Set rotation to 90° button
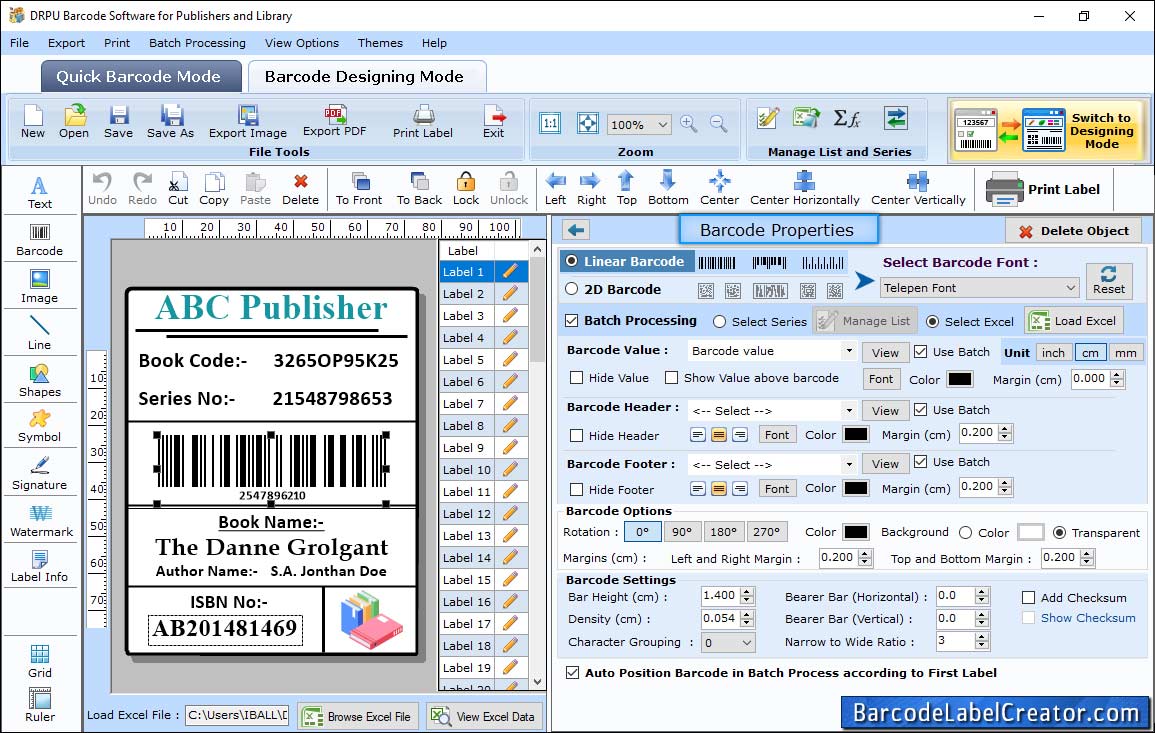This screenshot has height=733, width=1155. (x=682, y=532)
